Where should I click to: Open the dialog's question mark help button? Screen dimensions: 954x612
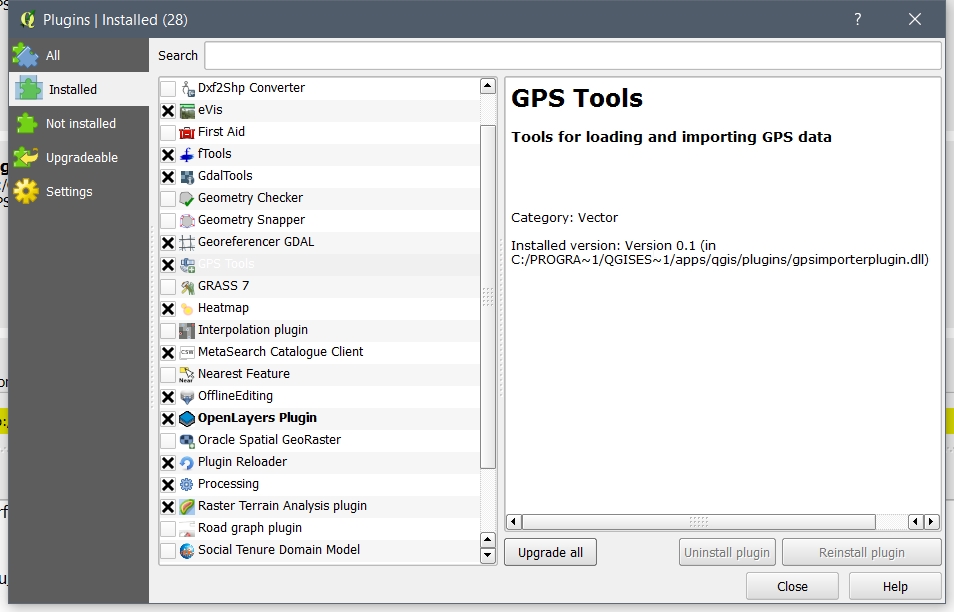(857, 19)
